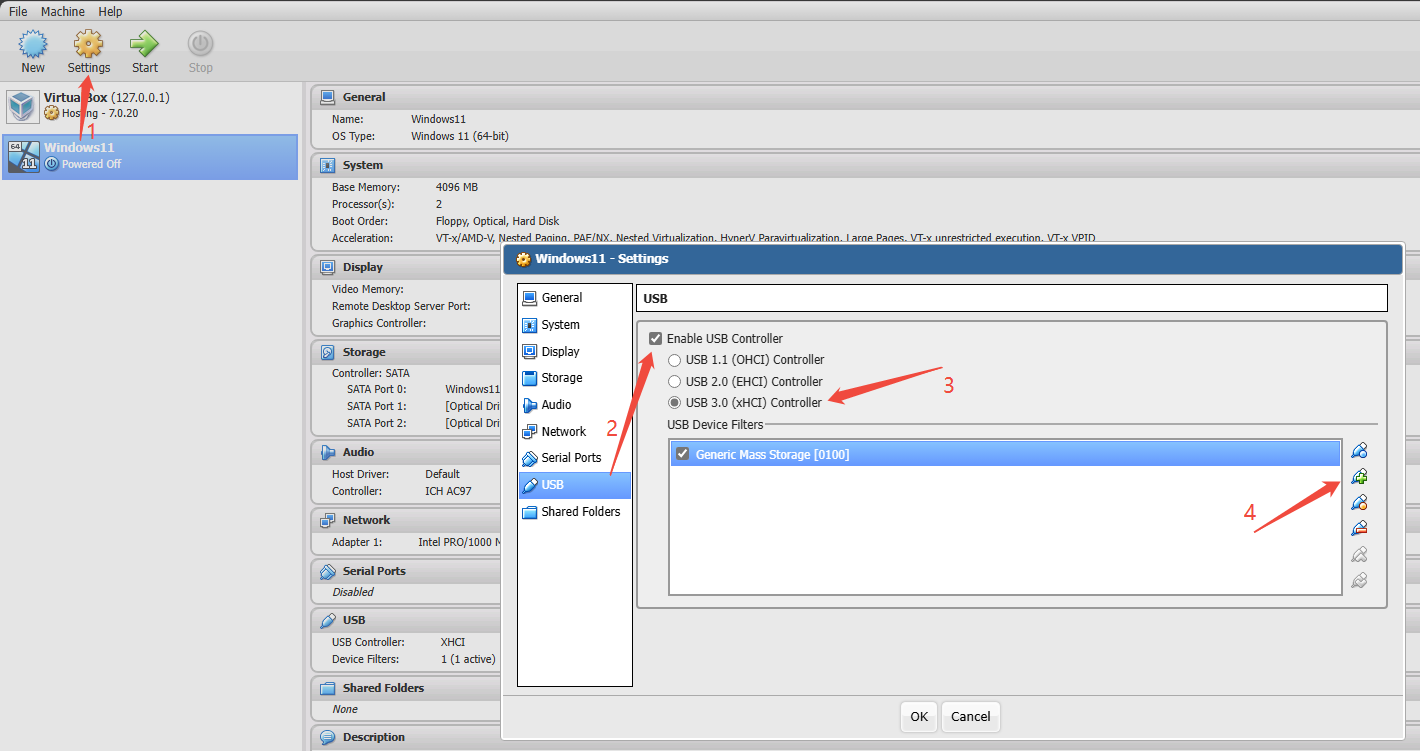
Task: Switch to System settings category
Action: tap(575, 325)
